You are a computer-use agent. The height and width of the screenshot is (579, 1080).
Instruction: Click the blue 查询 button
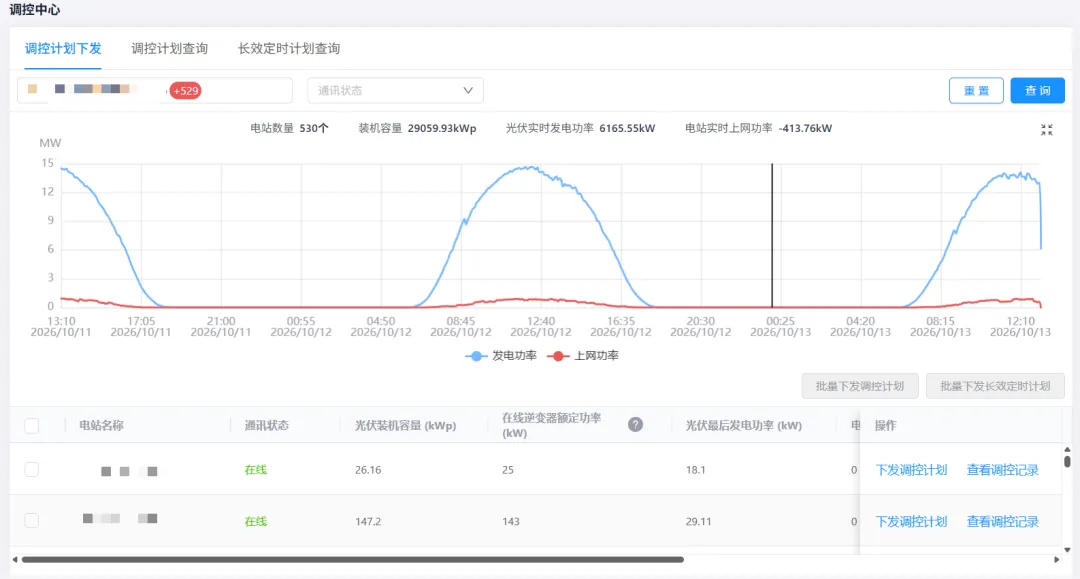click(x=1037, y=91)
